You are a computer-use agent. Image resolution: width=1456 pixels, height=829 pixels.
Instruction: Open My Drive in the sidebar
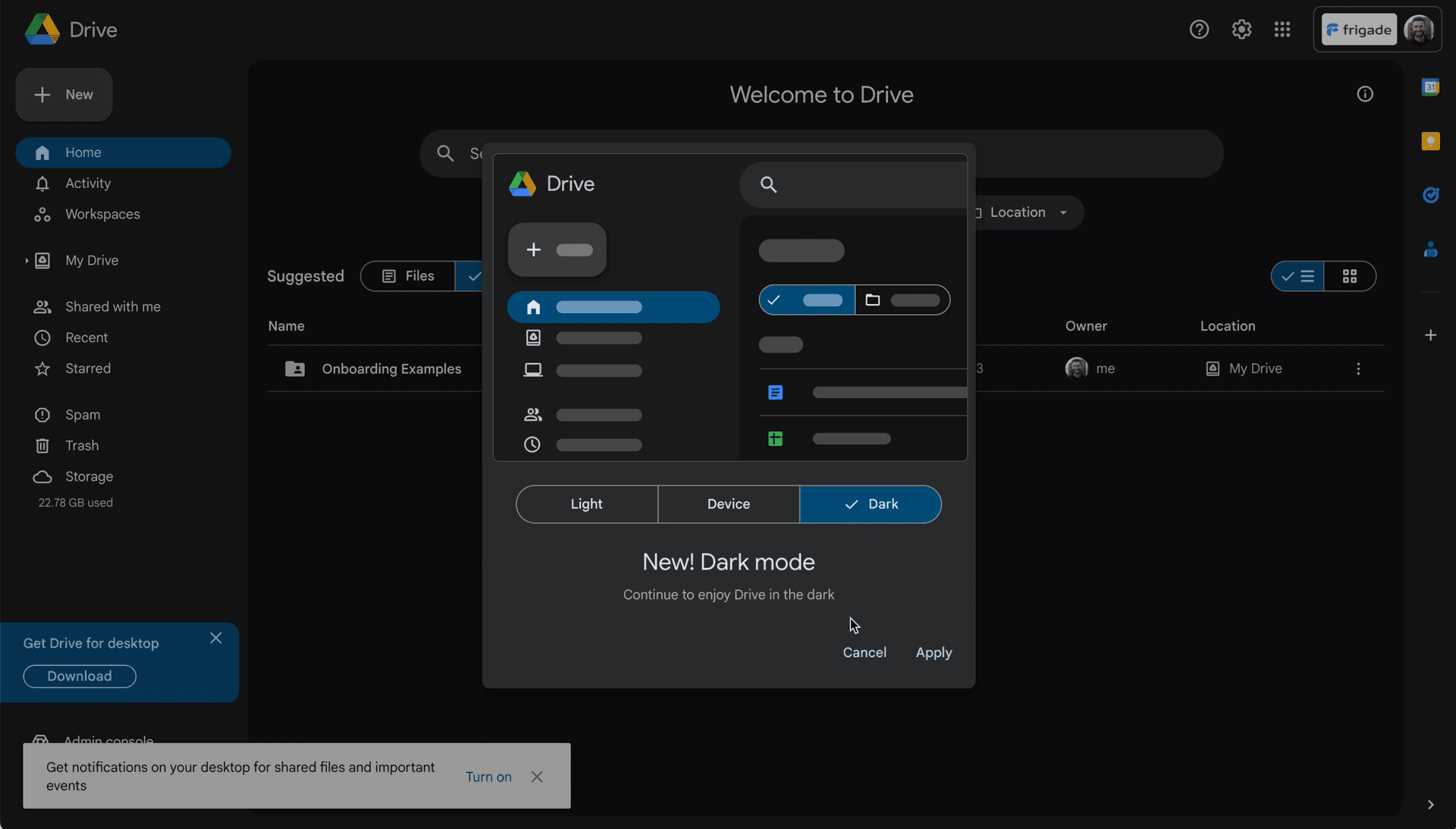[x=92, y=261]
